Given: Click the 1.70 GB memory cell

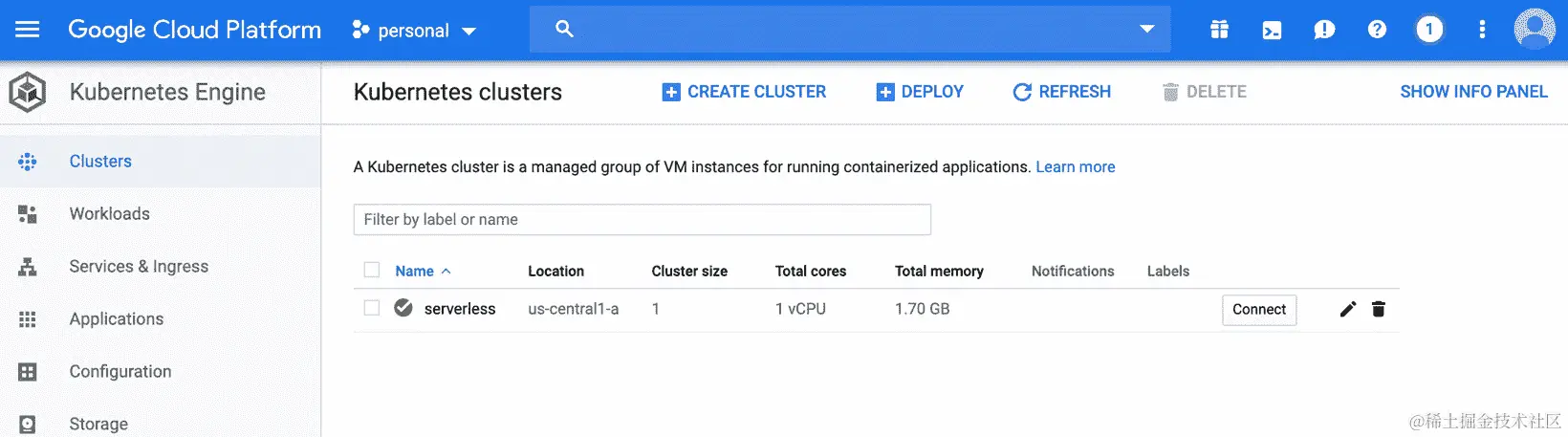Looking at the screenshot, I should click(x=922, y=309).
